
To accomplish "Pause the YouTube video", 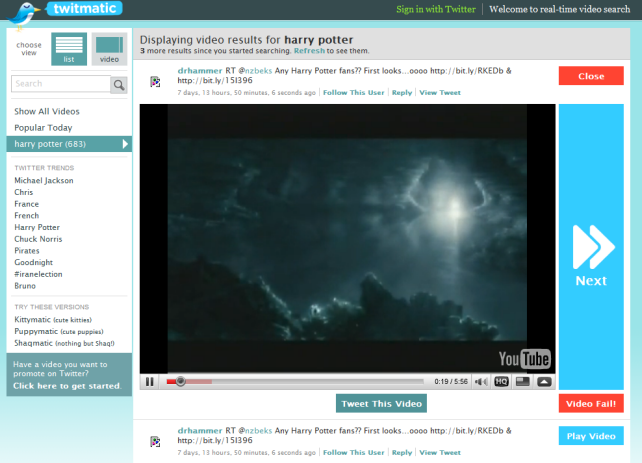I will [x=150, y=382].
